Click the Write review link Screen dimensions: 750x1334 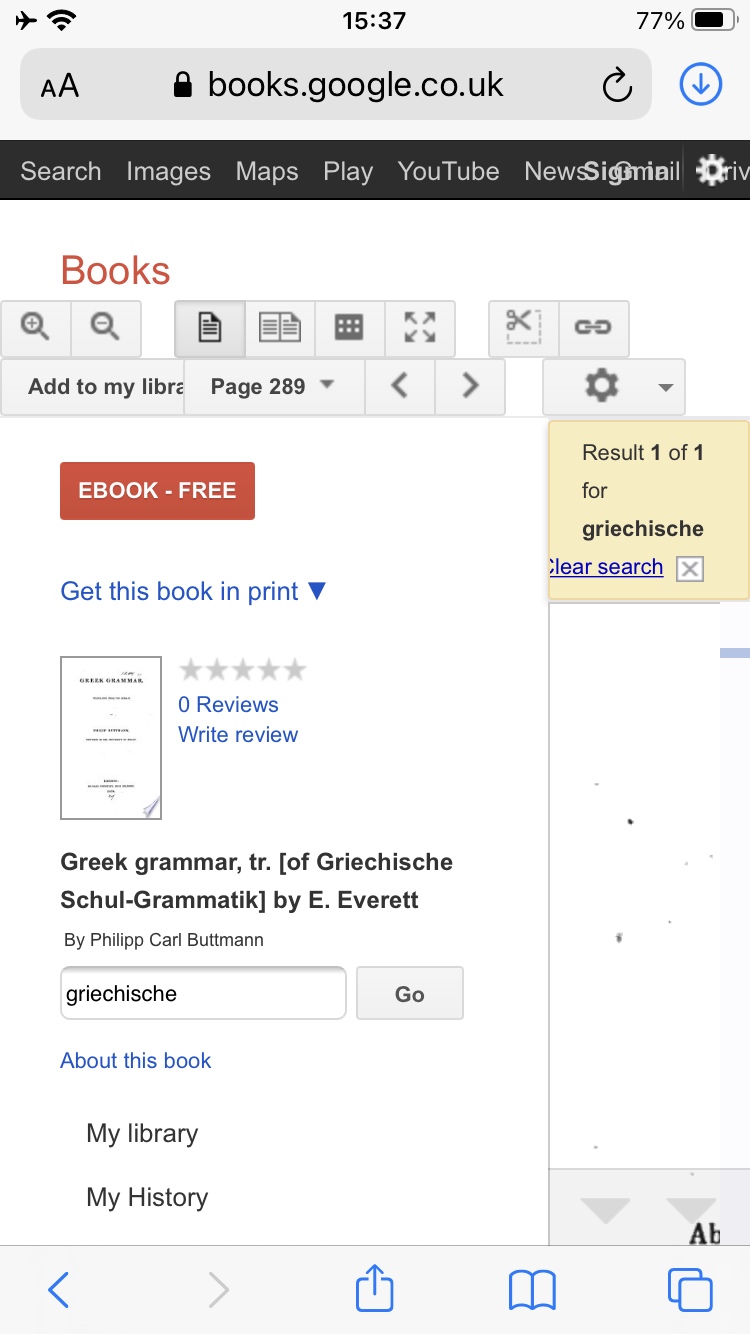point(238,735)
